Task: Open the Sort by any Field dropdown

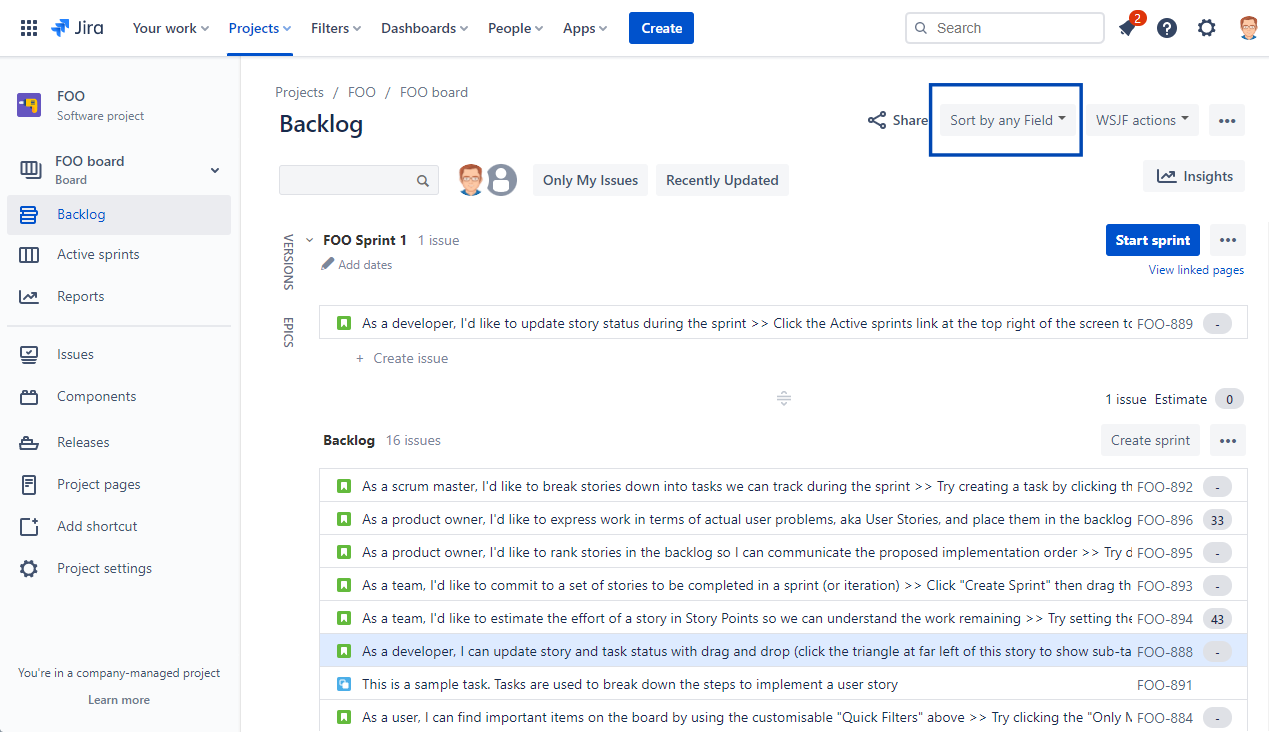Action: (1008, 120)
